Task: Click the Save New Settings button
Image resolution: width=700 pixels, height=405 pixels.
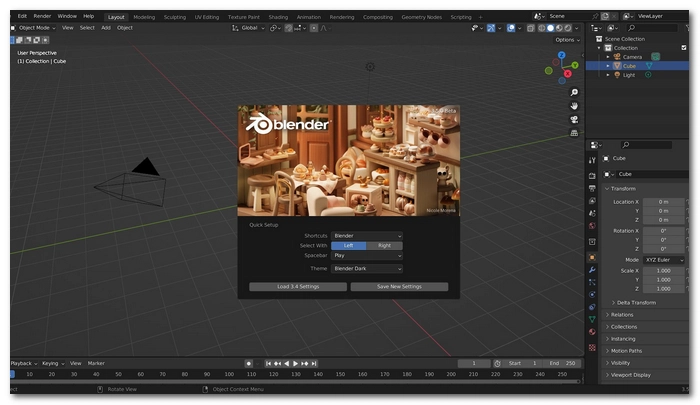Action: pos(399,287)
